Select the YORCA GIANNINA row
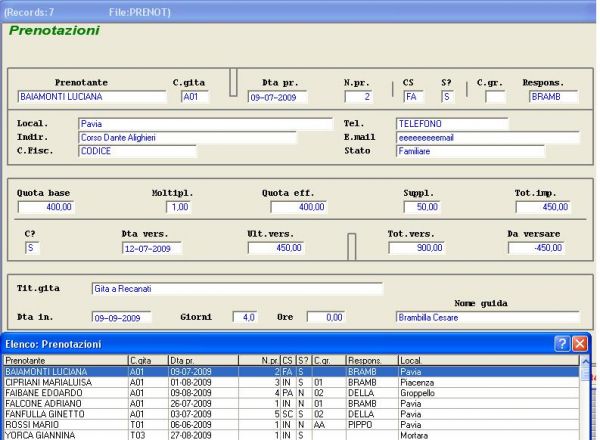 [x=291, y=435]
